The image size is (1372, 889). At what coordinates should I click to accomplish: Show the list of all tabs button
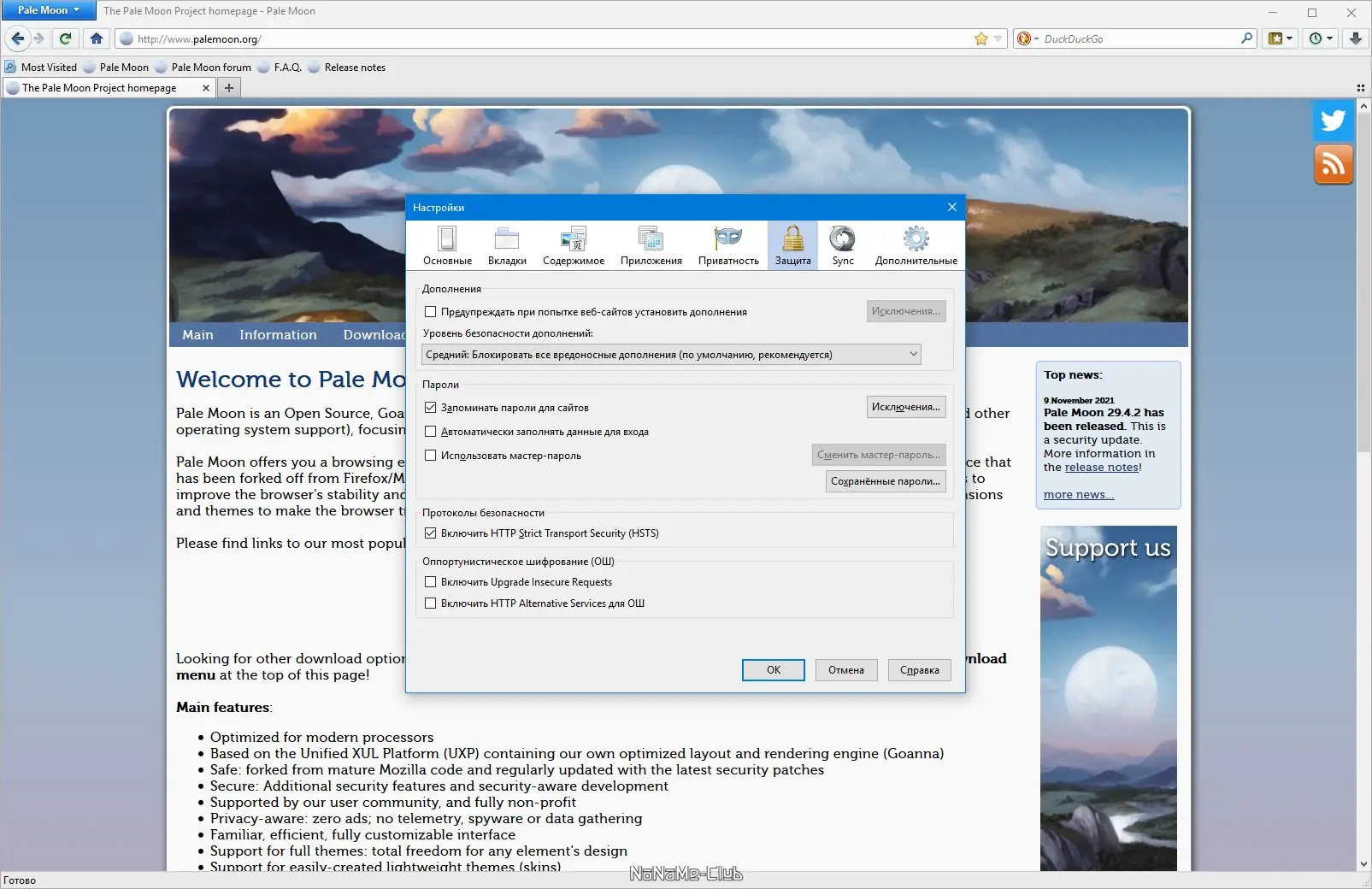[x=1360, y=88]
